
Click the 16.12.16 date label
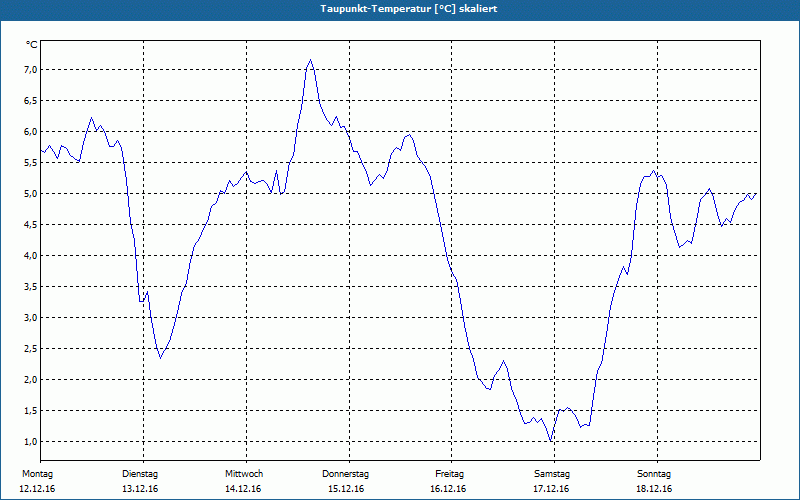(x=448, y=489)
